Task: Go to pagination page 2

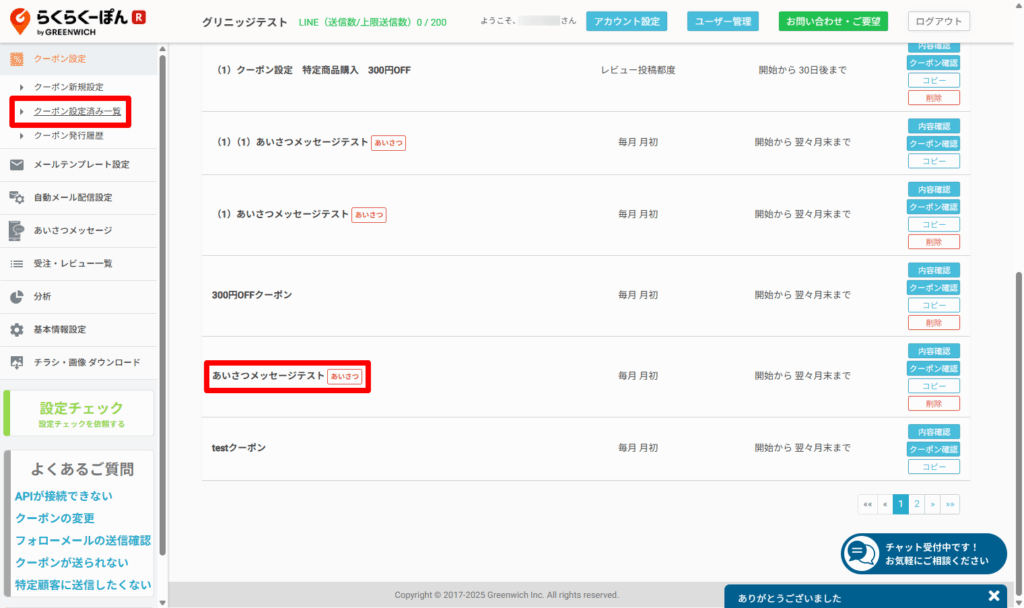Action: pos(917,504)
